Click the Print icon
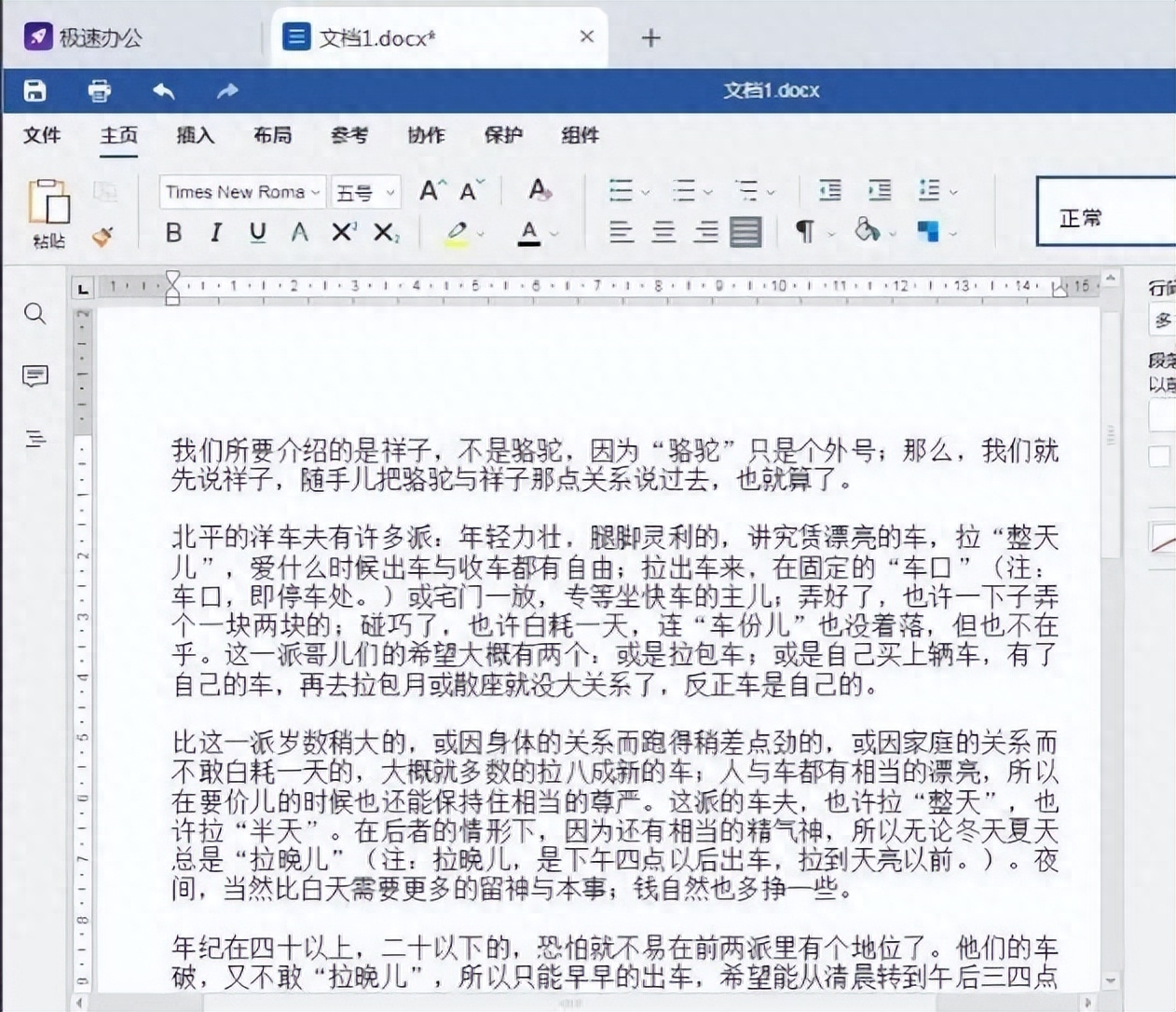Image resolution: width=1176 pixels, height=1012 pixels. click(x=99, y=90)
